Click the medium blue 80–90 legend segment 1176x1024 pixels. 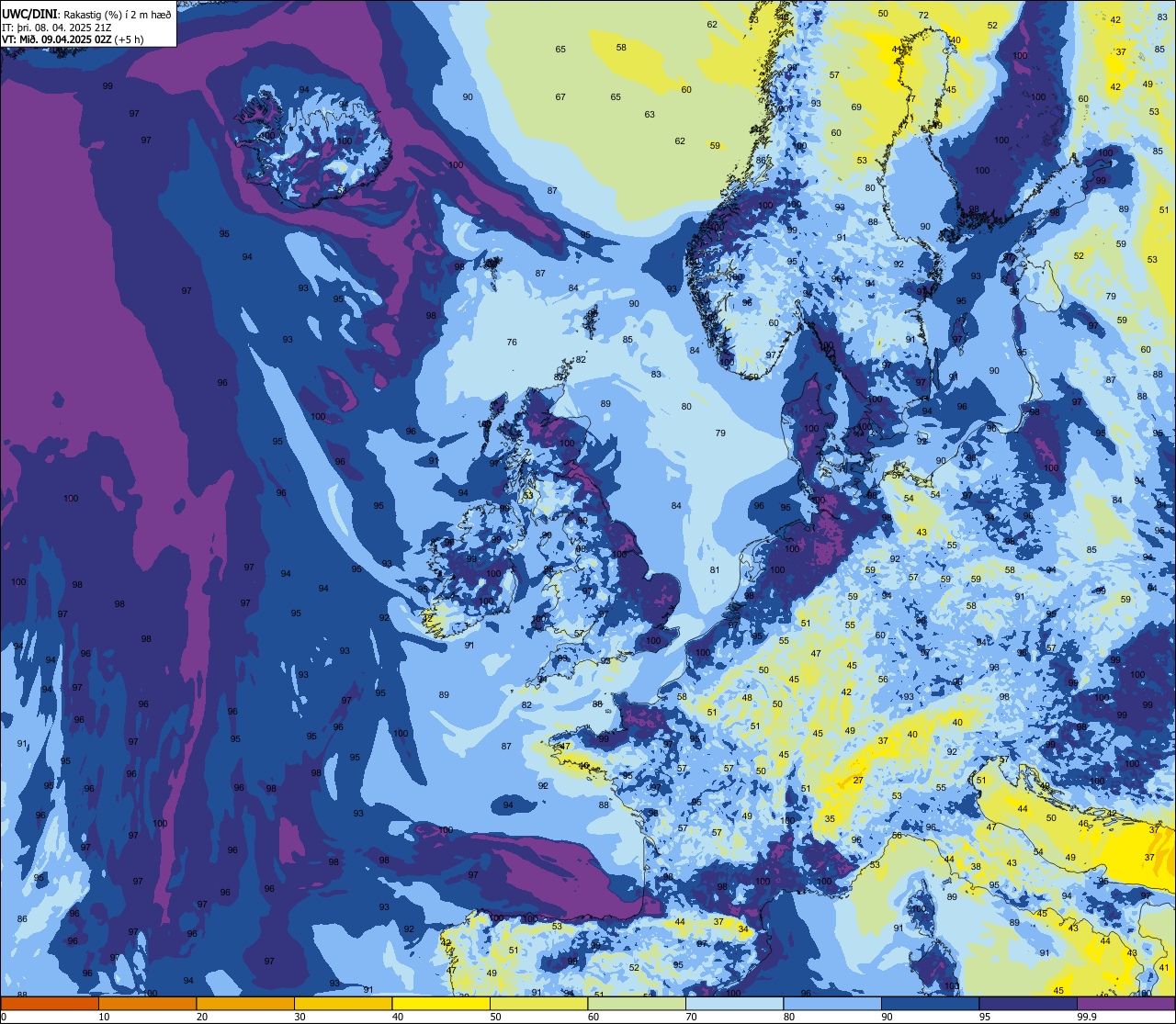pyautogui.click(x=832, y=1003)
